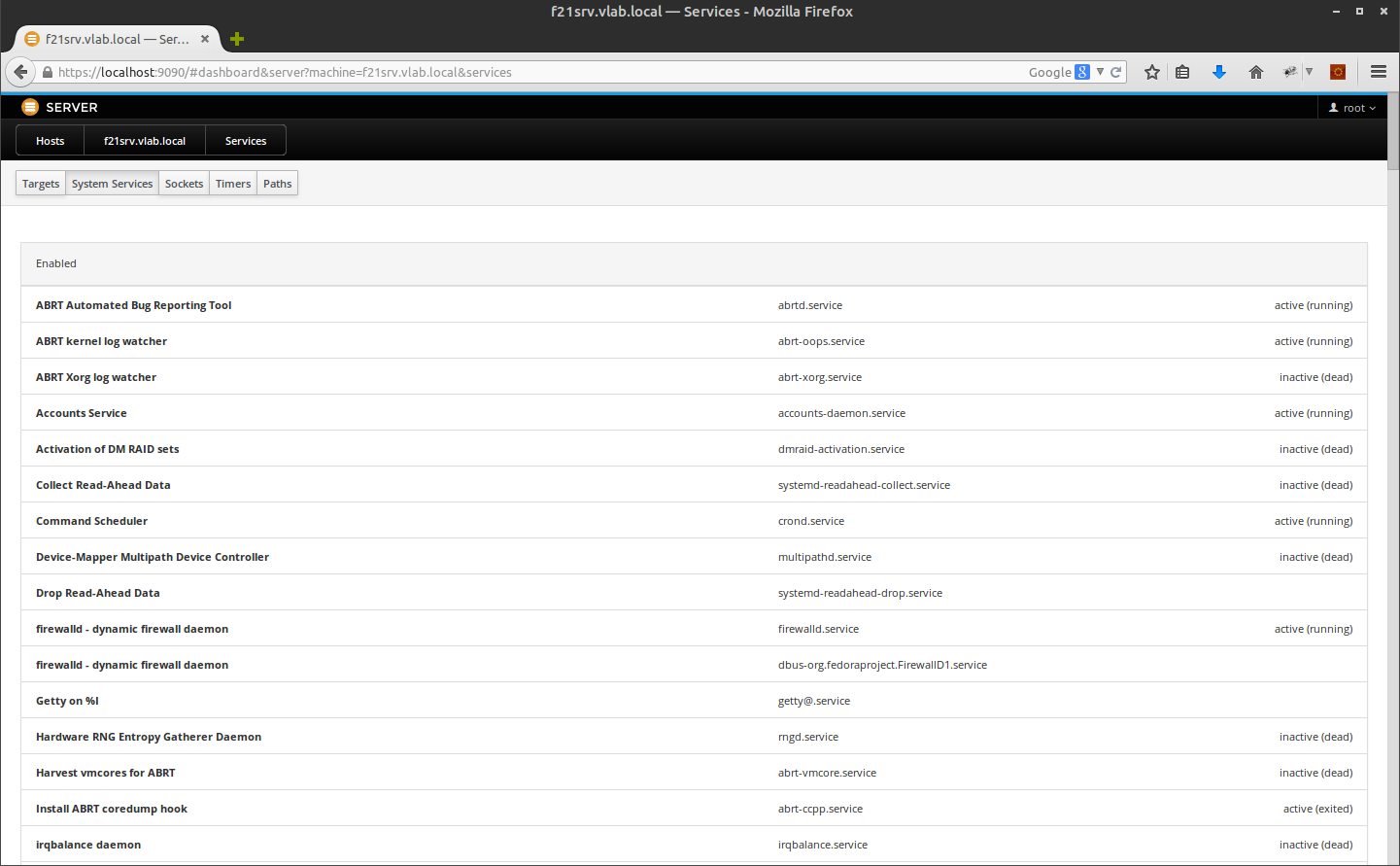Viewport: 1400px width, 866px height.
Task: Open downloads via the blue arrow icon
Action: click(1219, 72)
